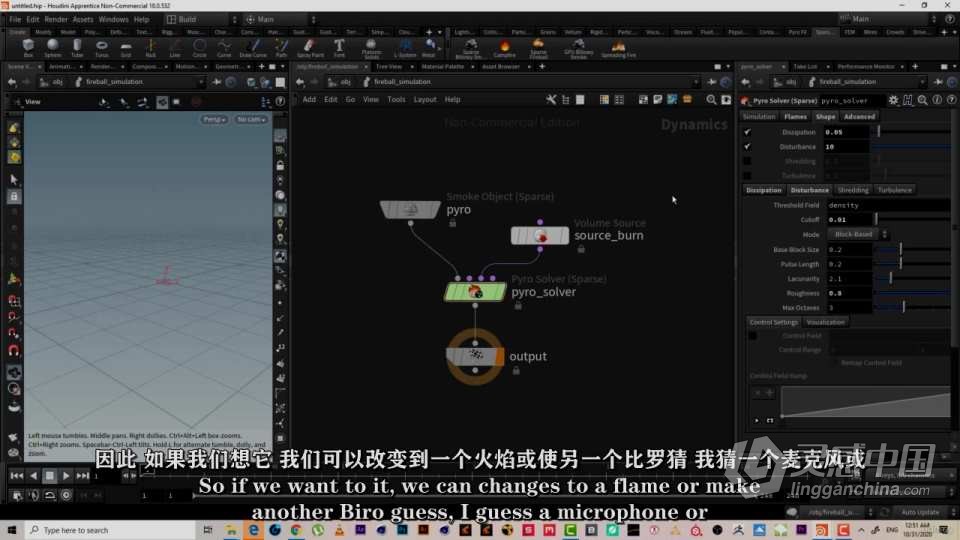Viewport: 960px width, 540px height.
Task: Expand parameter pane fireball_simulation path dropdown
Action: click(x=922, y=81)
